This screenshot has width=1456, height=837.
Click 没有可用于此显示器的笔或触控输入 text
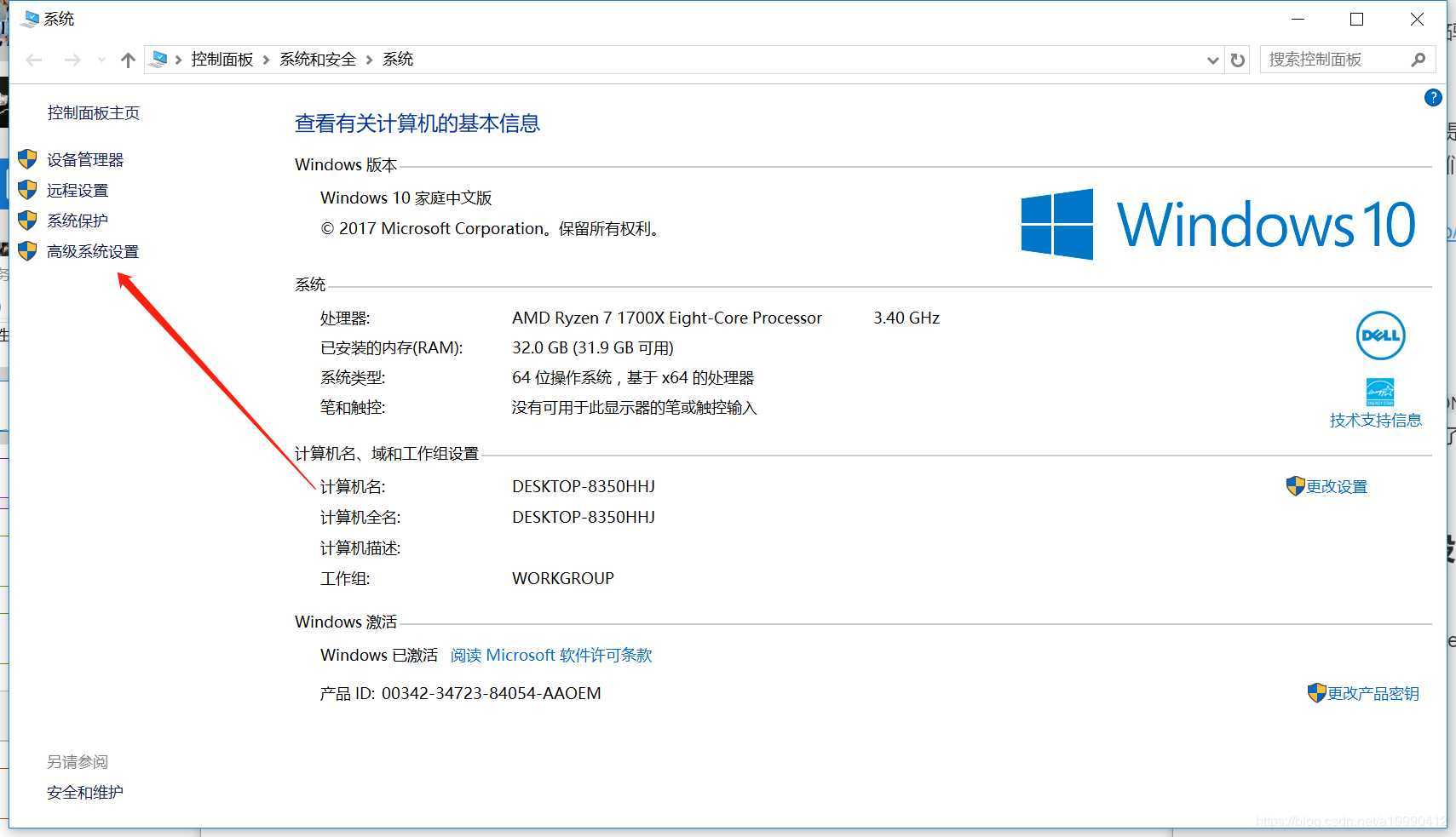635,408
